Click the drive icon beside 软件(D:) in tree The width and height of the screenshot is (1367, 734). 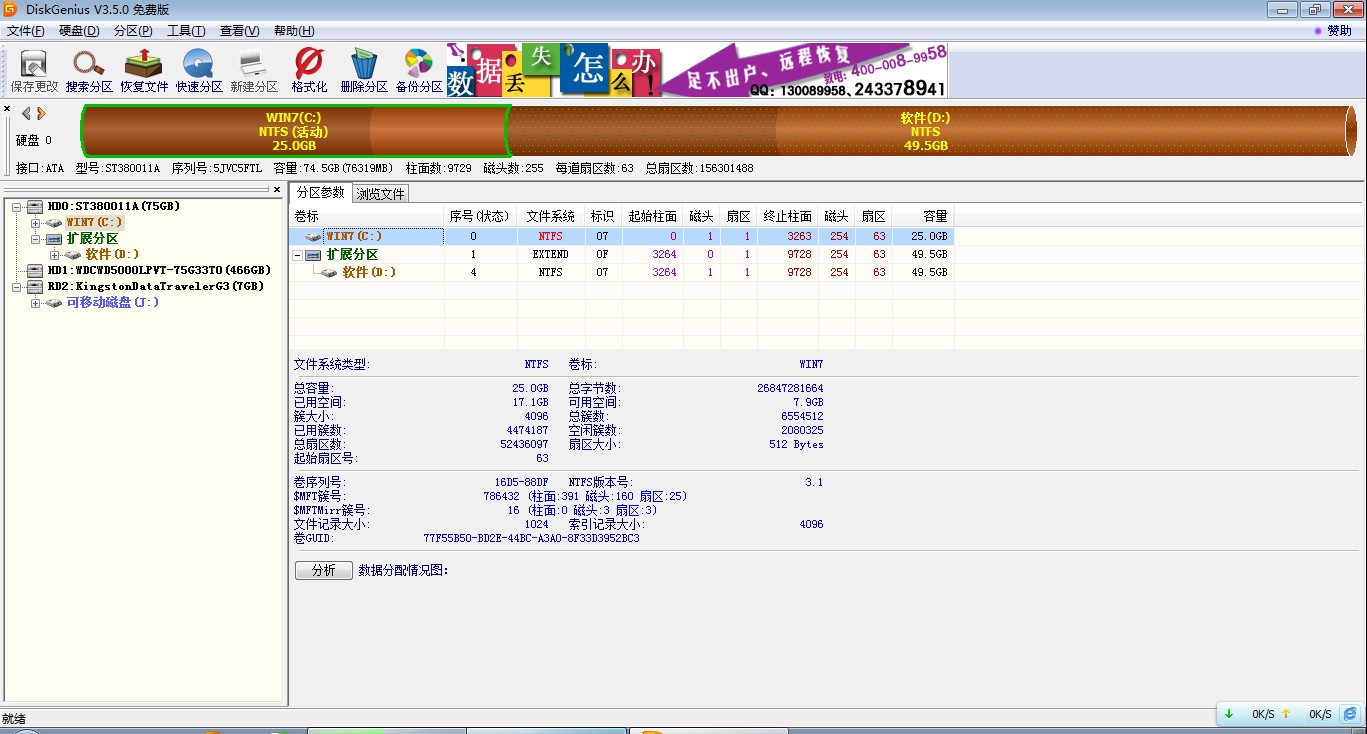pos(73,254)
